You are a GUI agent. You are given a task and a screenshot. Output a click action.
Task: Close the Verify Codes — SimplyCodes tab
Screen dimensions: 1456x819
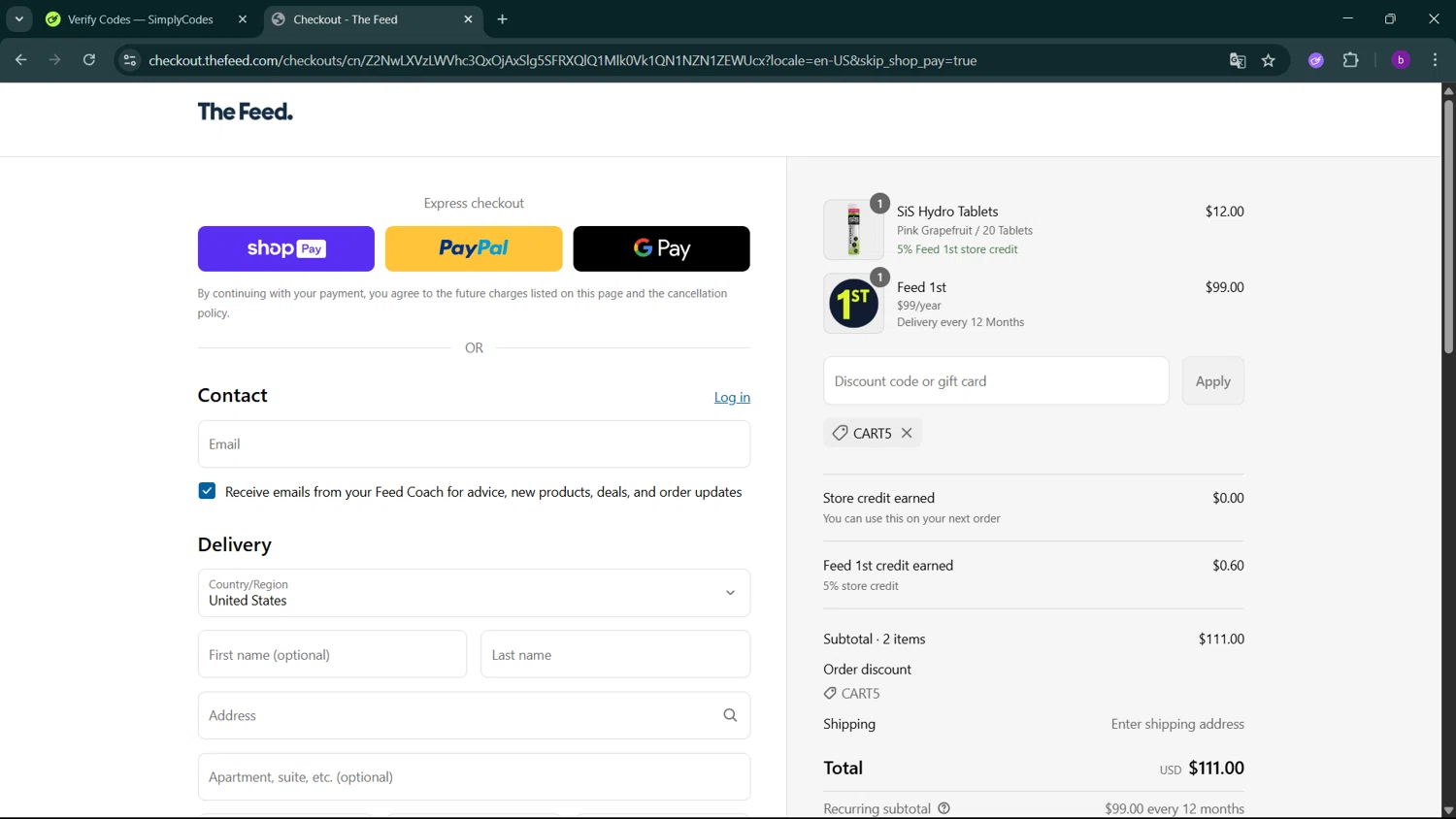point(243,19)
